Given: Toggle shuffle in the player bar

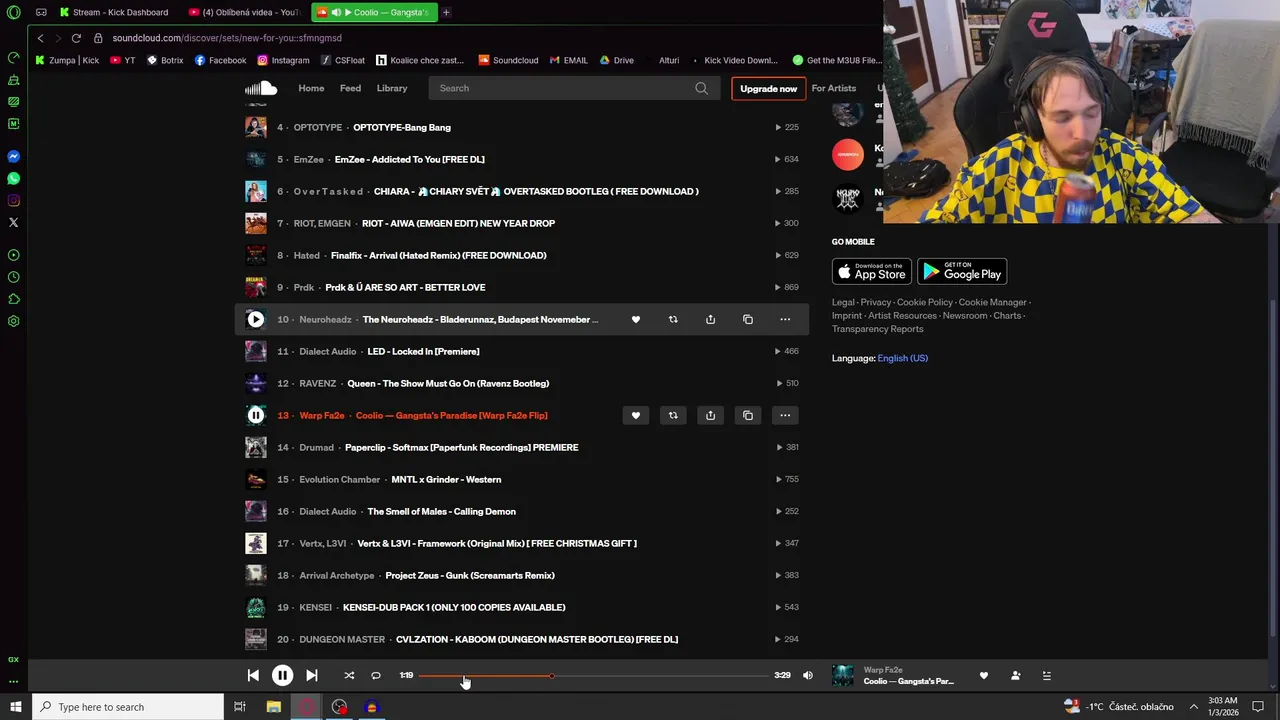Looking at the screenshot, I should coord(349,676).
